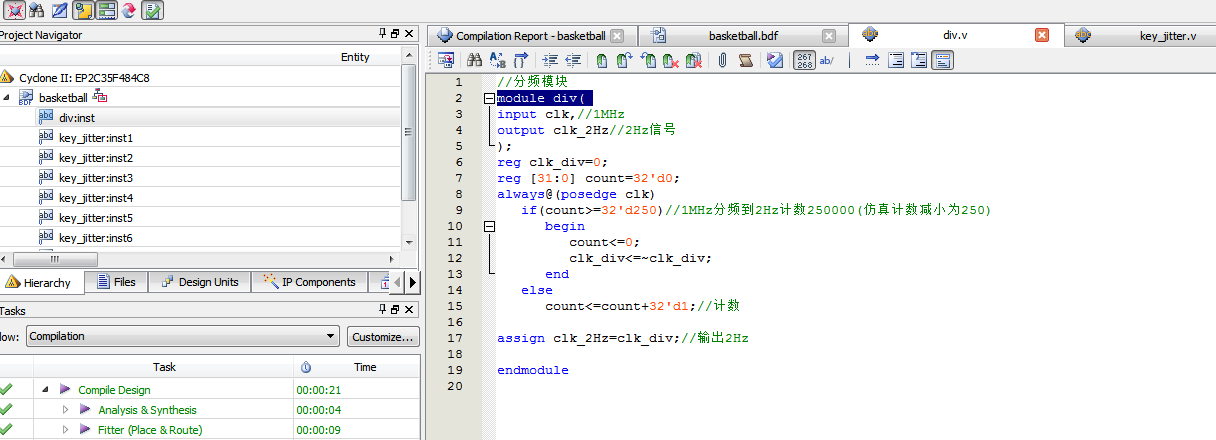Viewport: 1216px width, 440px height.
Task: Click the Customize... button
Action: (383, 337)
